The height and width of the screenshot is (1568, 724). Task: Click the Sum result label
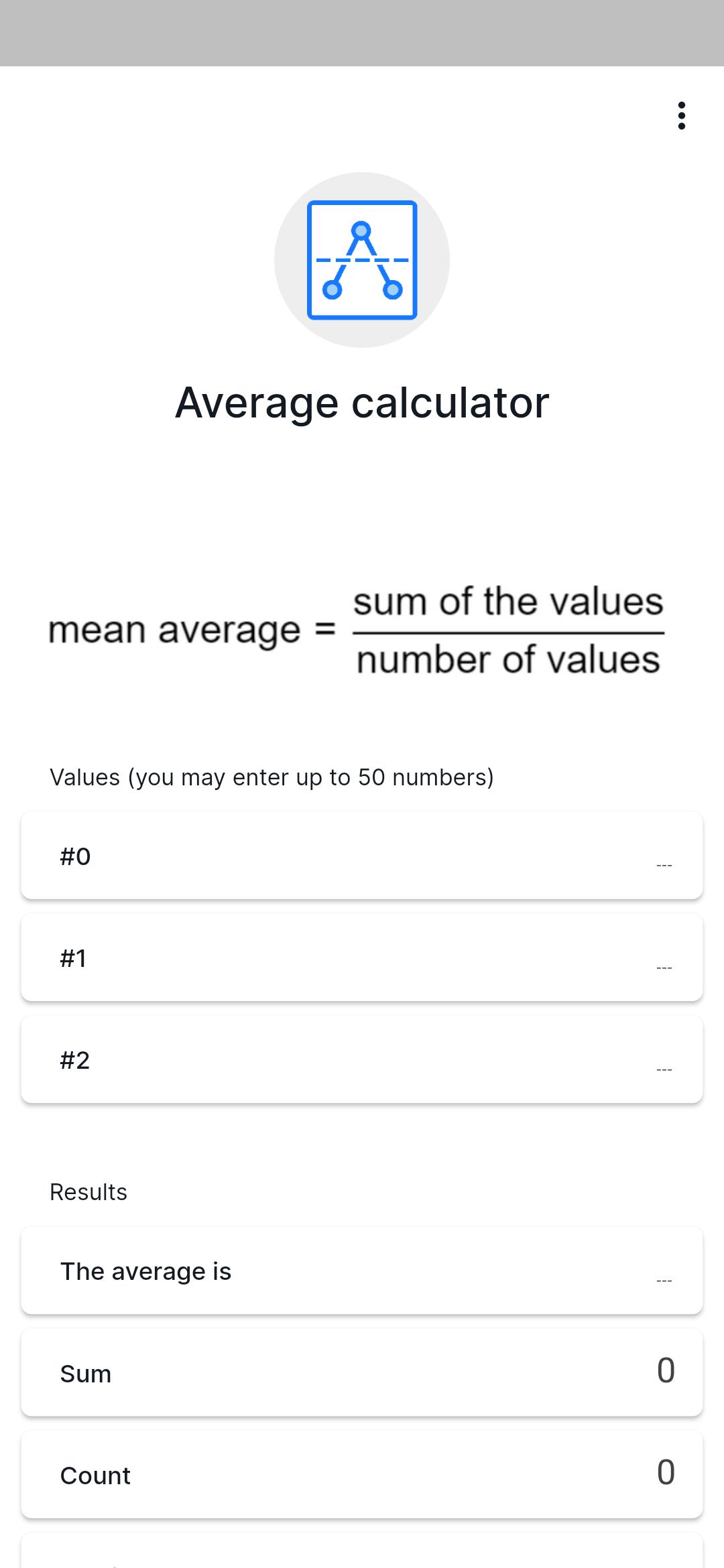click(x=85, y=1374)
